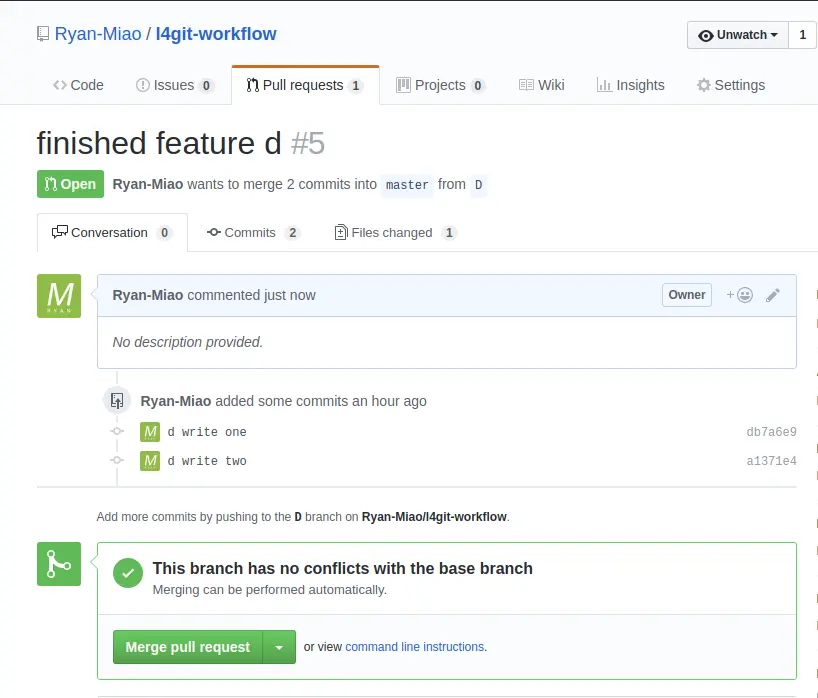Click the #5 pull request number
Viewport: 818px width, 698px height.
308,143
